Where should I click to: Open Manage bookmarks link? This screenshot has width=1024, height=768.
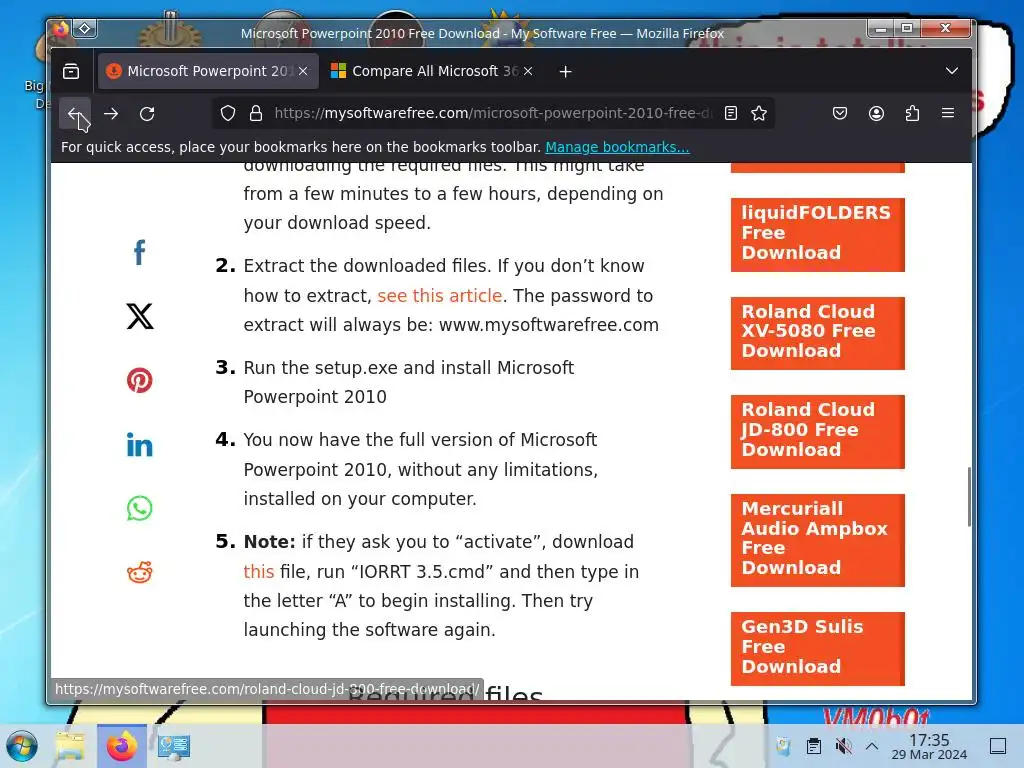pyautogui.click(x=617, y=148)
